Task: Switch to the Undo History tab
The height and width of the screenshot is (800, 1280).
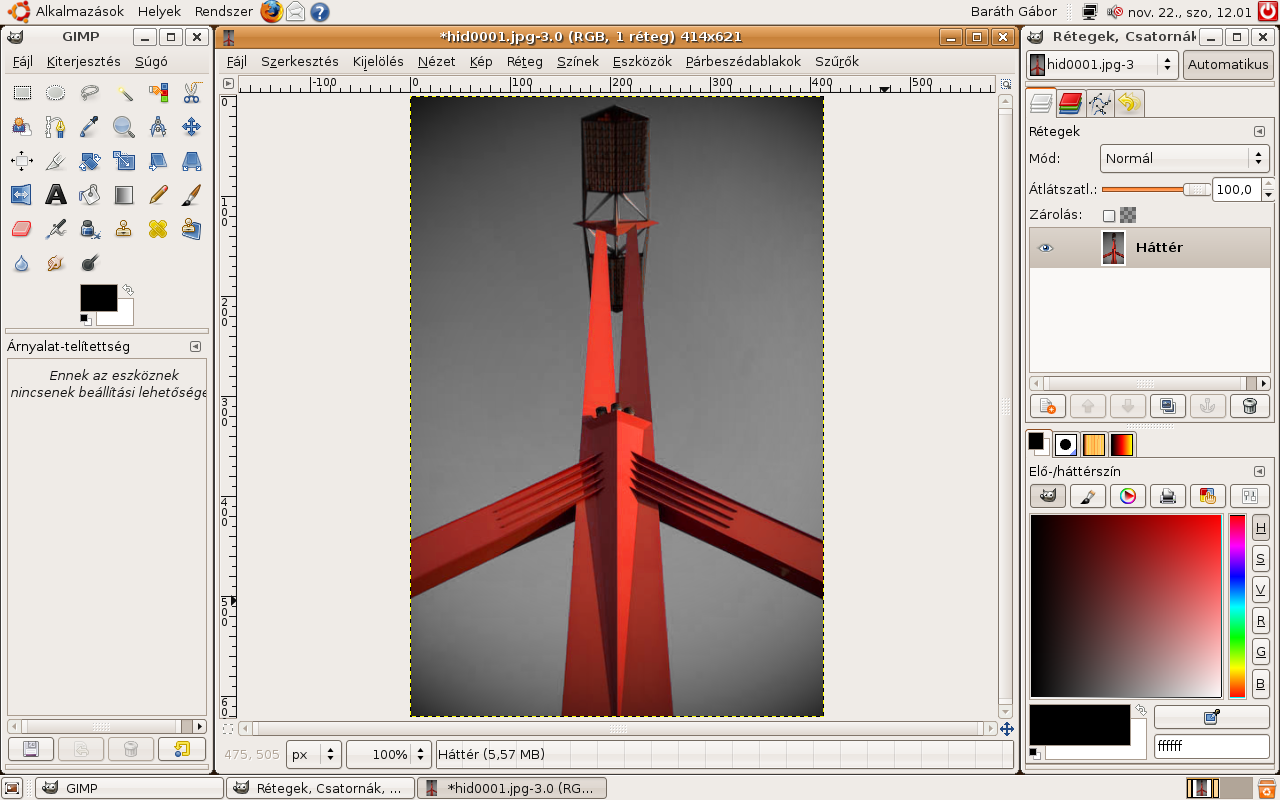Action: pos(1130,103)
